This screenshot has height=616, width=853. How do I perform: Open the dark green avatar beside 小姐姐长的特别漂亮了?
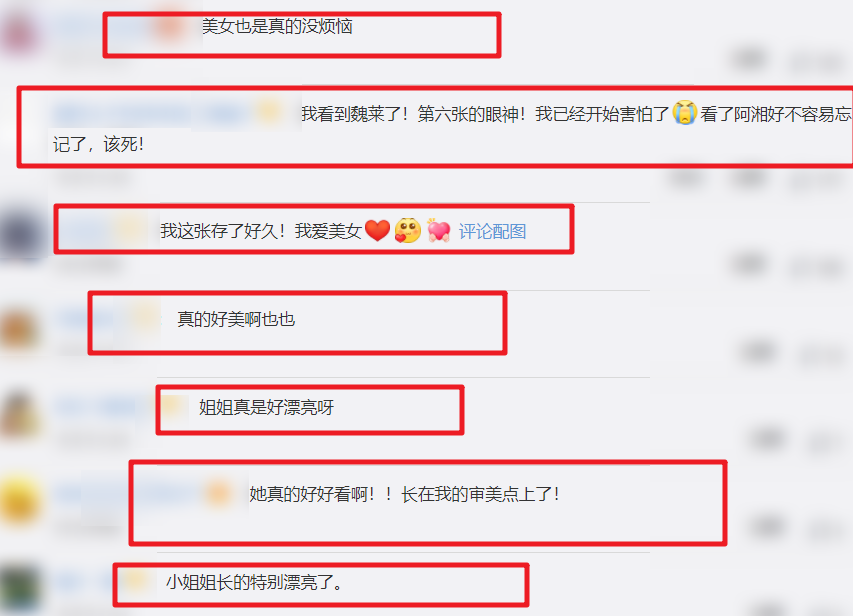point(20,589)
